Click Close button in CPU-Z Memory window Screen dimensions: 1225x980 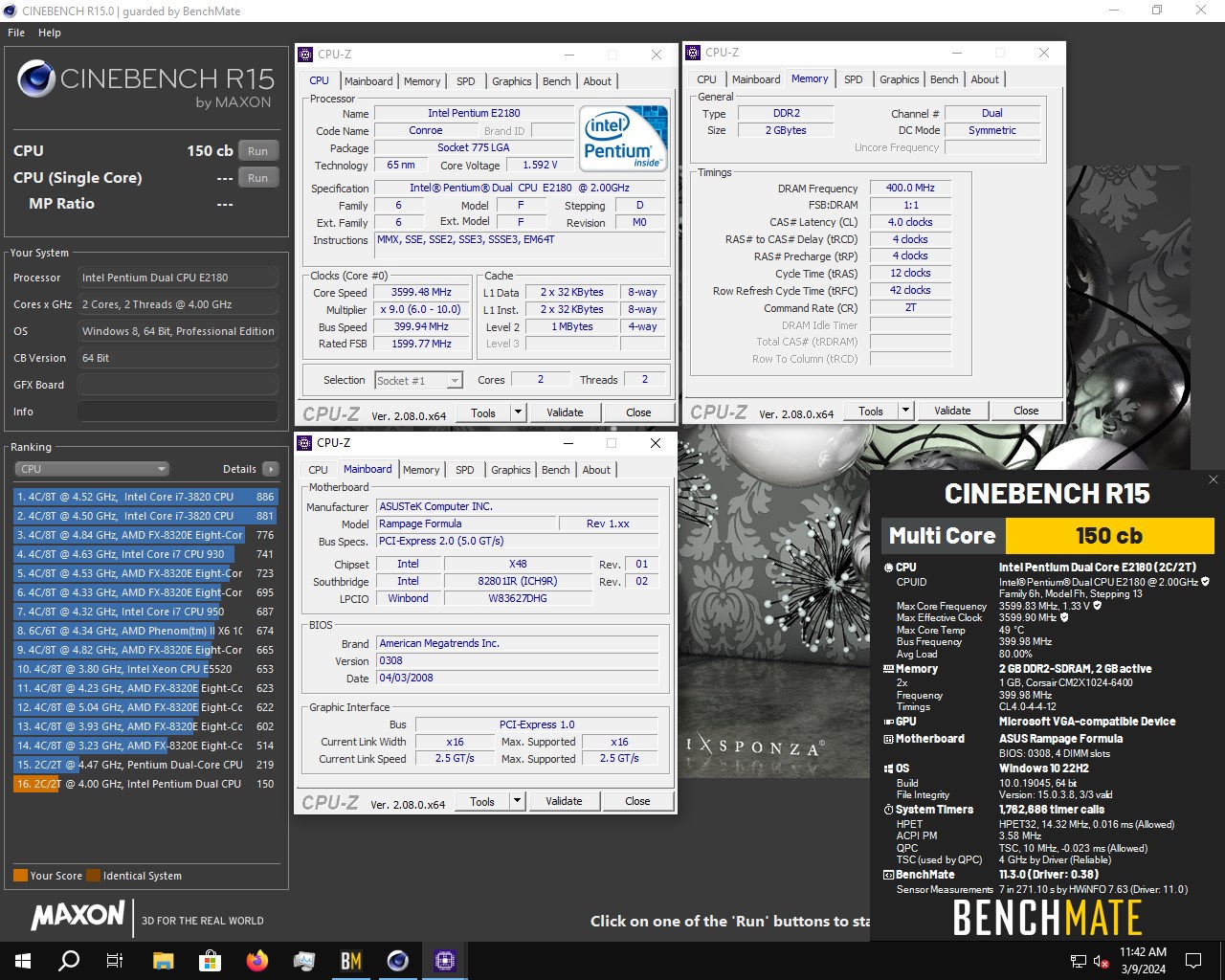(x=1026, y=411)
